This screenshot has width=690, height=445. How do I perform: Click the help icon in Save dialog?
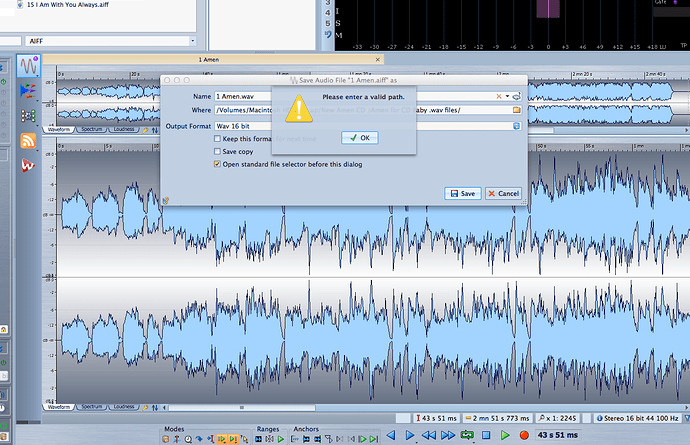(166, 201)
